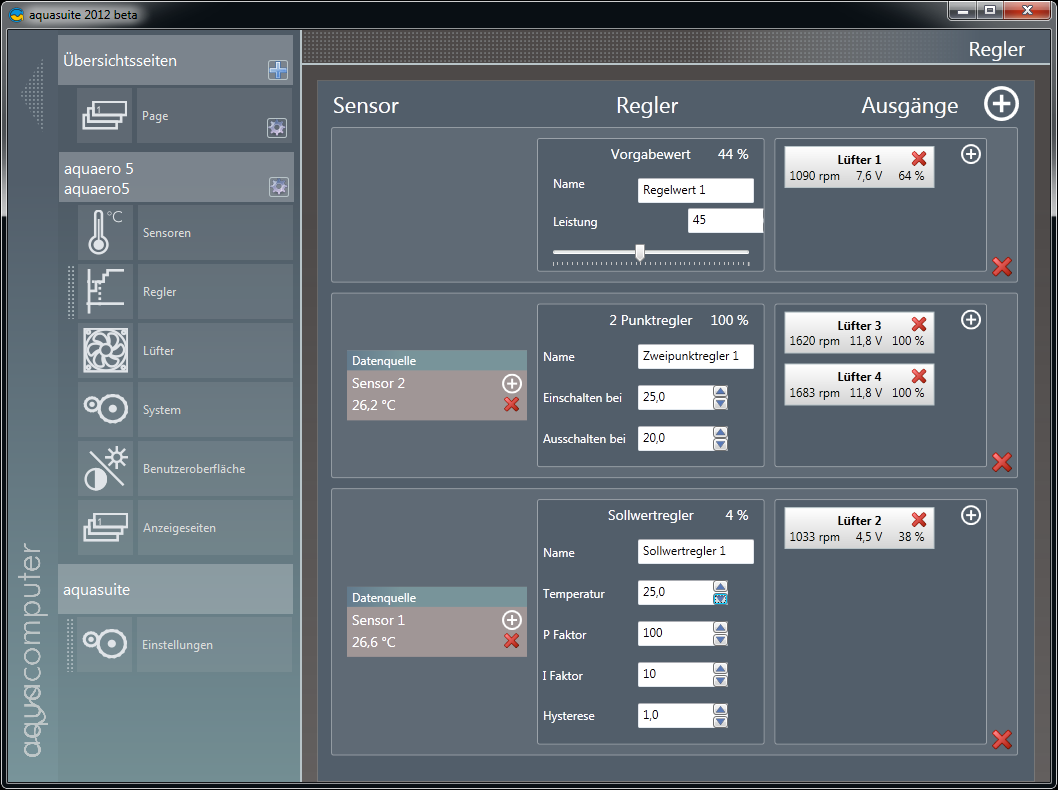1058x790 pixels.
Task: Select the Sensor 2 Datenquelle box
Action: 437,385
